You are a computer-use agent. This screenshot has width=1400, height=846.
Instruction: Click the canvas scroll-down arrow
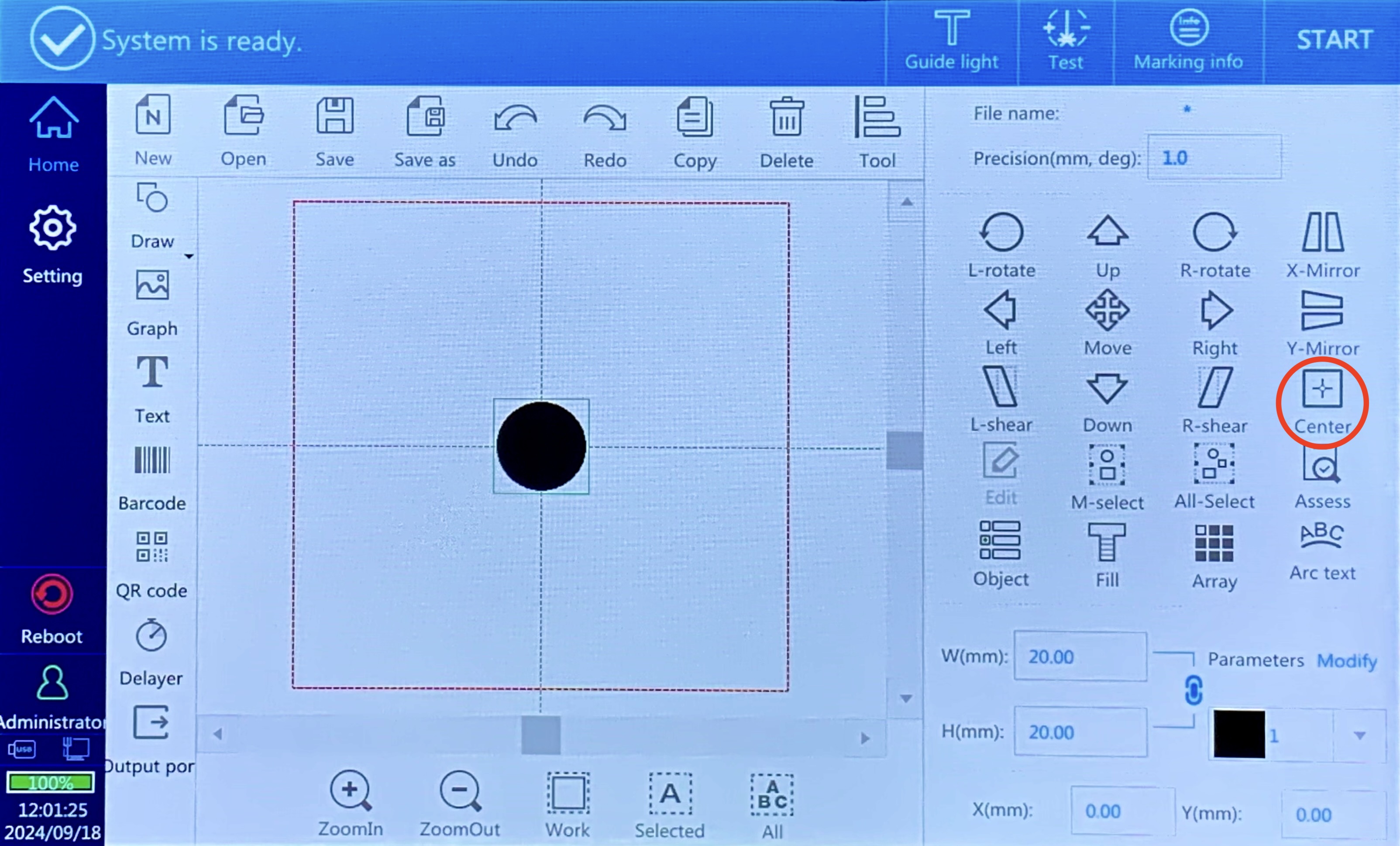click(906, 698)
